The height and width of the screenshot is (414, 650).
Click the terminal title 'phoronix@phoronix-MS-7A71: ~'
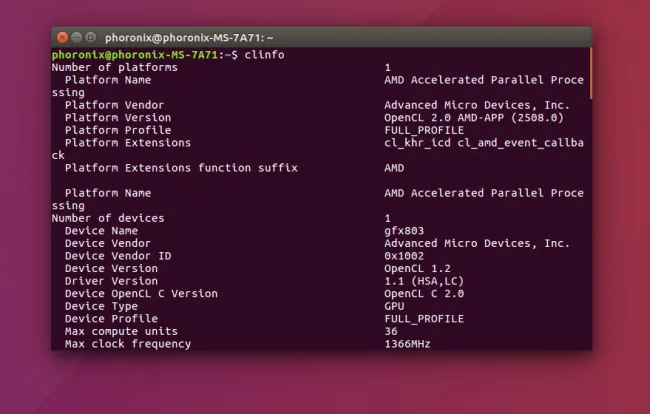click(189, 38)
